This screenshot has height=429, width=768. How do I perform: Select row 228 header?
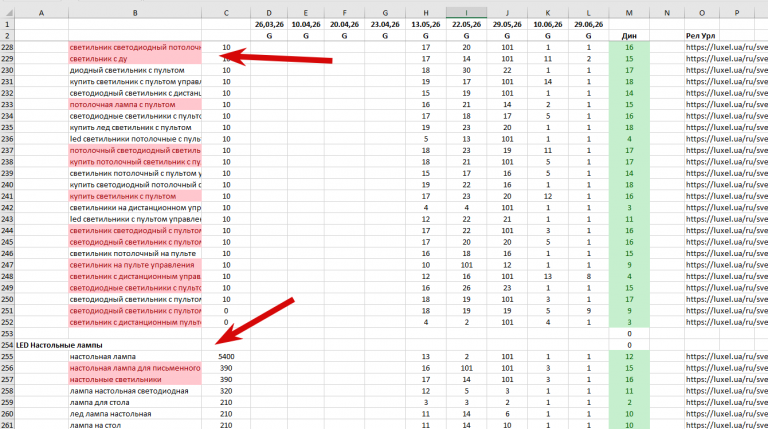7,48
